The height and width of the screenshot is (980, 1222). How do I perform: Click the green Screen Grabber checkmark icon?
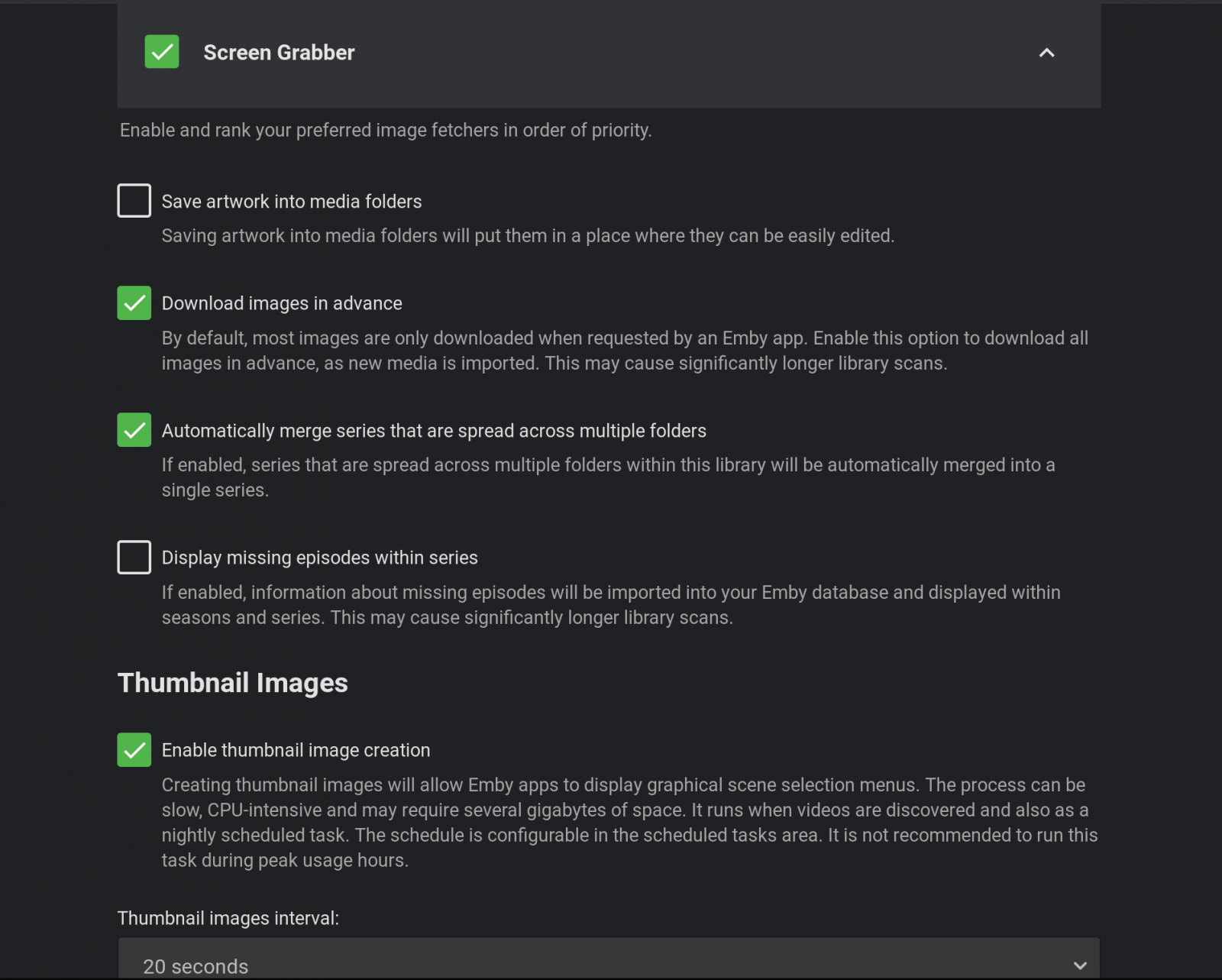161,52
